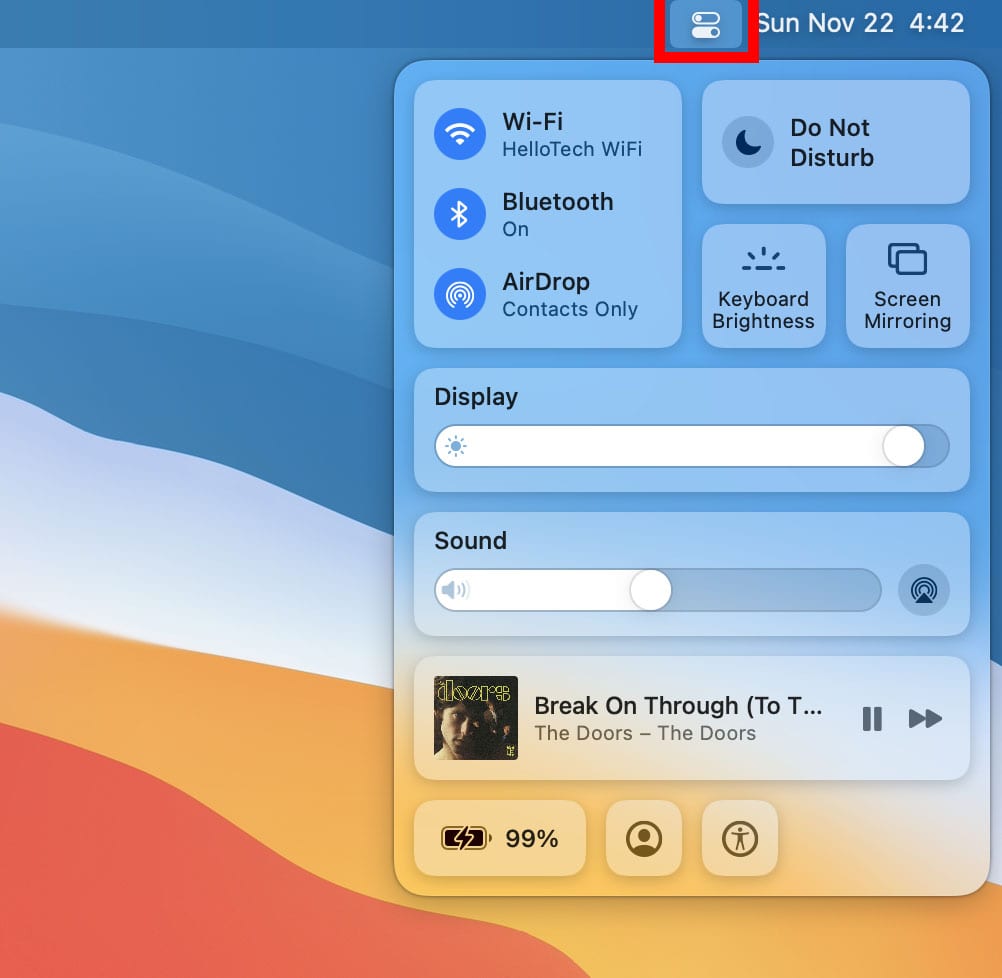Image resolution: width=1002 pixels, height=978 pixels.
Task: Click the Control Center menu bar icon
Action: coord(706,25)
